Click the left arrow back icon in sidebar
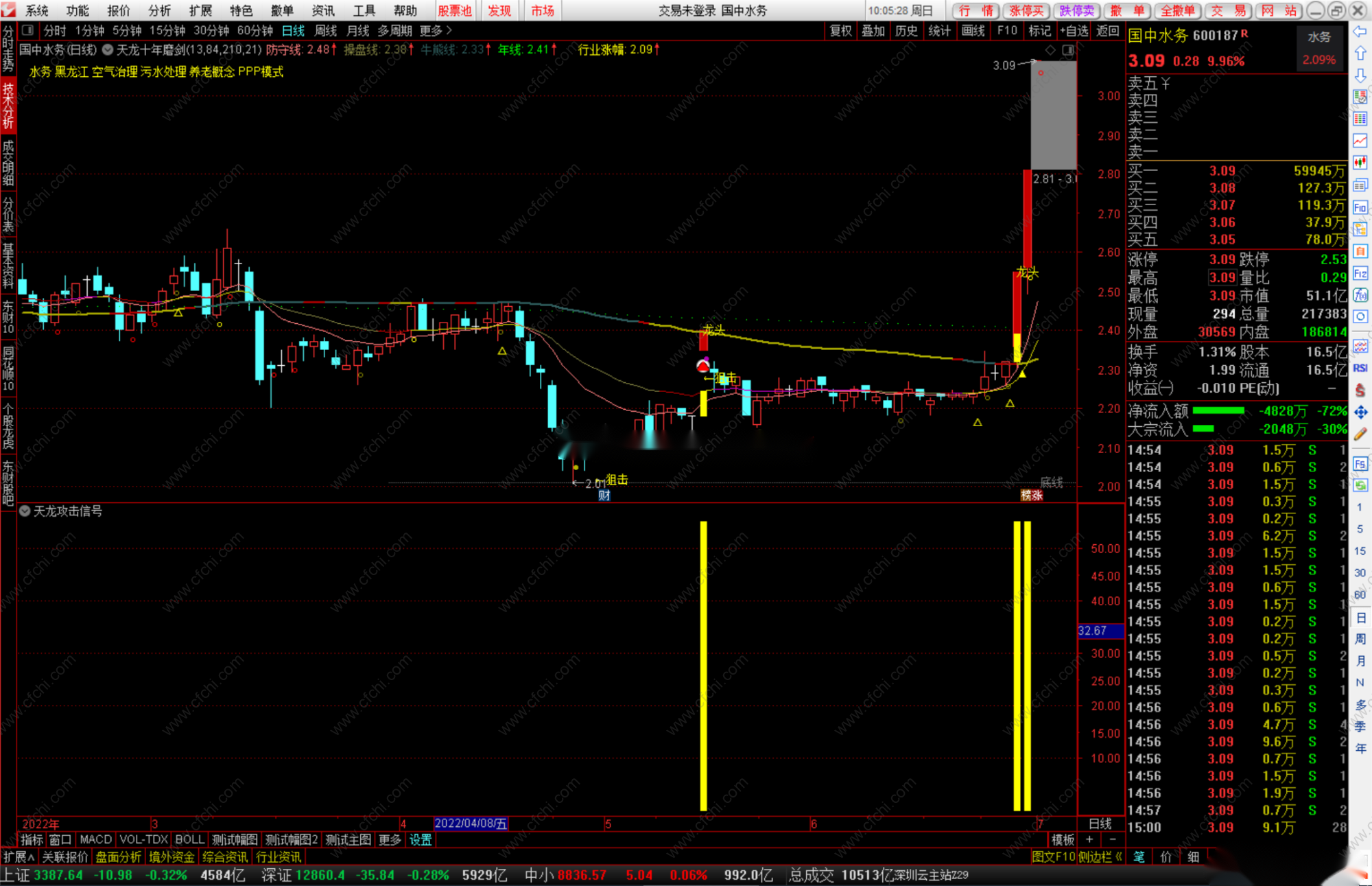The image size is (1372, 886). pyautogui.click(x=1360, y=32)
